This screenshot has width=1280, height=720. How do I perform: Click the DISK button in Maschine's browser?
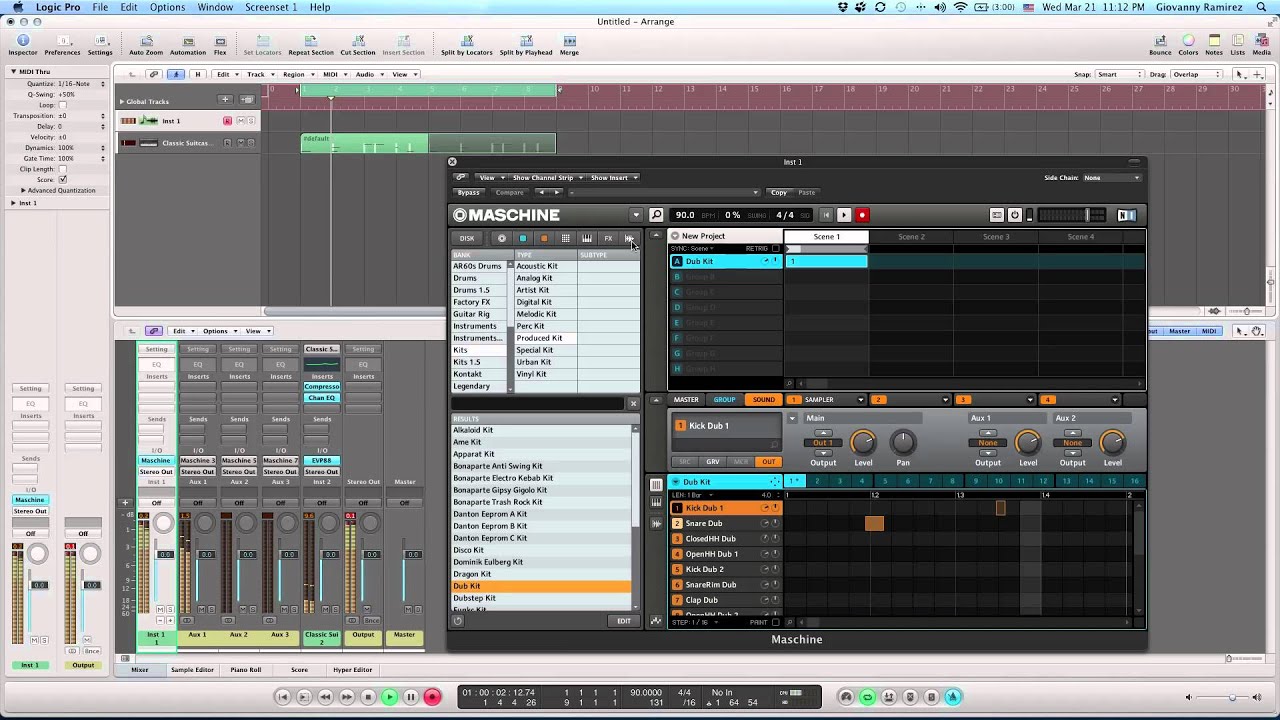[467, 238]
